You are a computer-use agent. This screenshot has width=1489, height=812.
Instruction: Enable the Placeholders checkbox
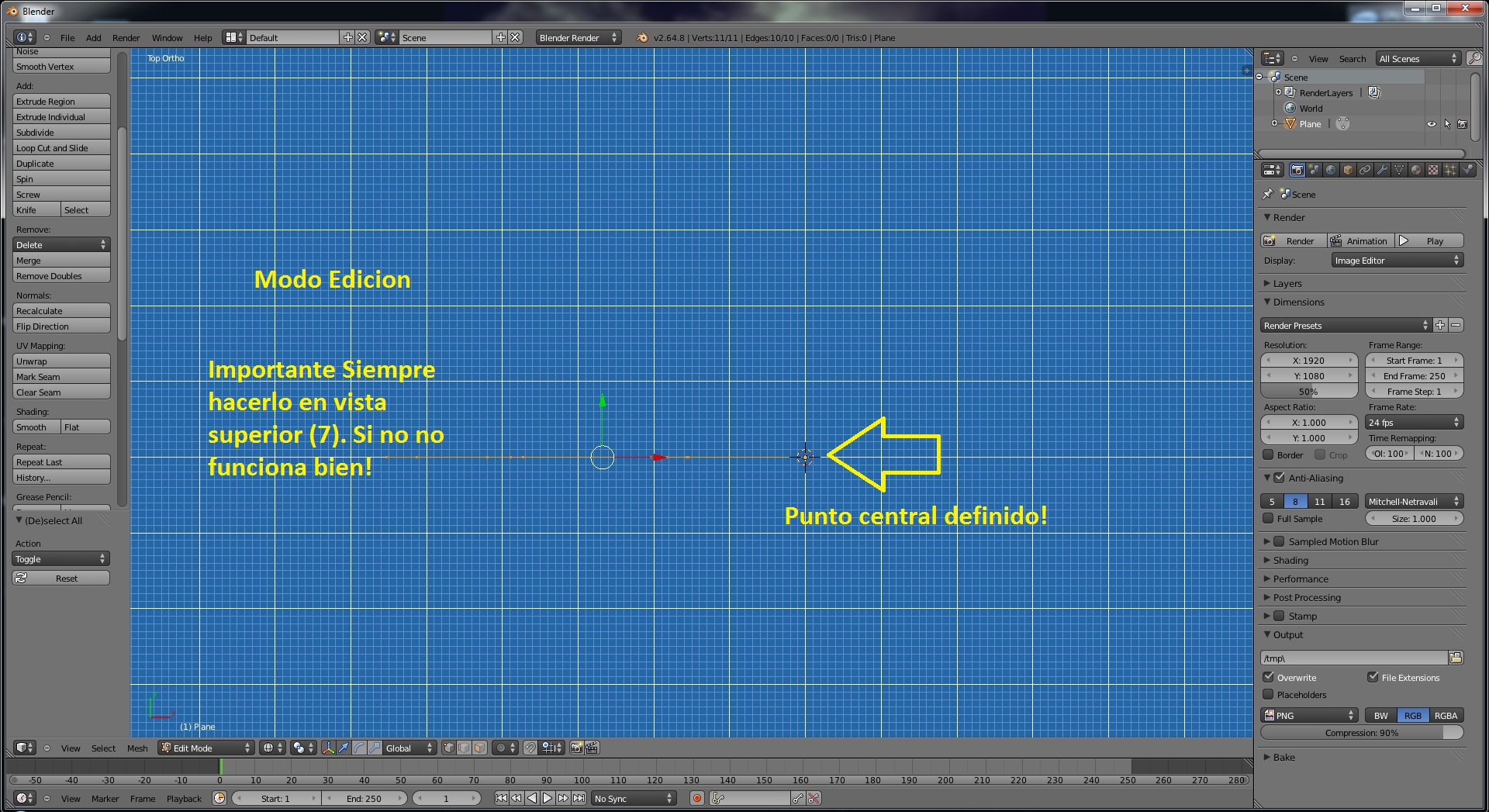coord(1269,694)
